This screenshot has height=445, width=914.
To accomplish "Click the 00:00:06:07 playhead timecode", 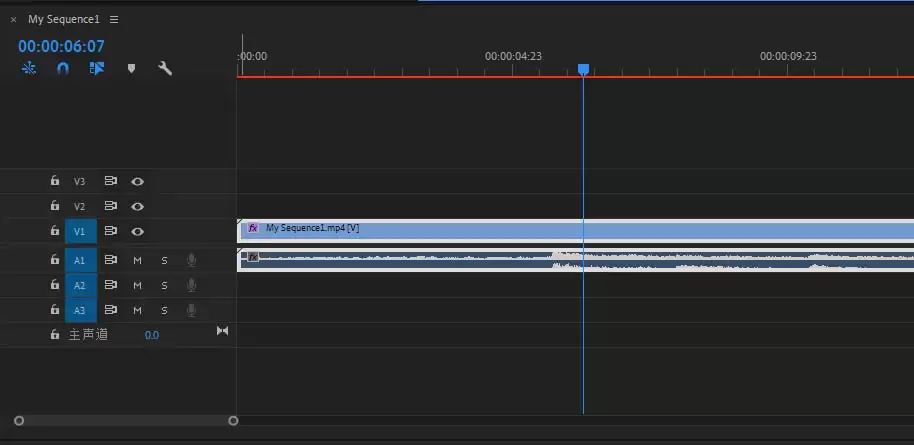I will point(61,46).
